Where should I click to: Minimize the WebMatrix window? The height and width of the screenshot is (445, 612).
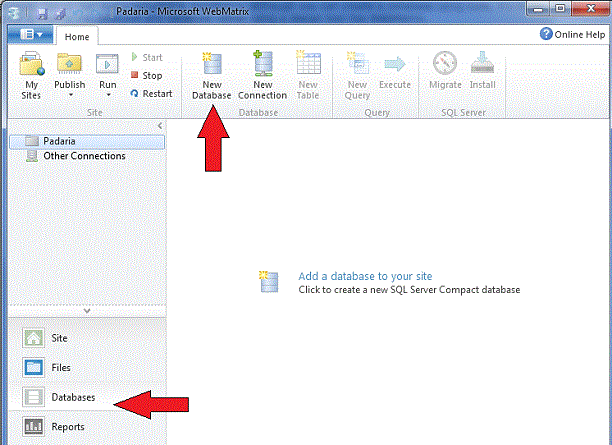tap(537, 9)
